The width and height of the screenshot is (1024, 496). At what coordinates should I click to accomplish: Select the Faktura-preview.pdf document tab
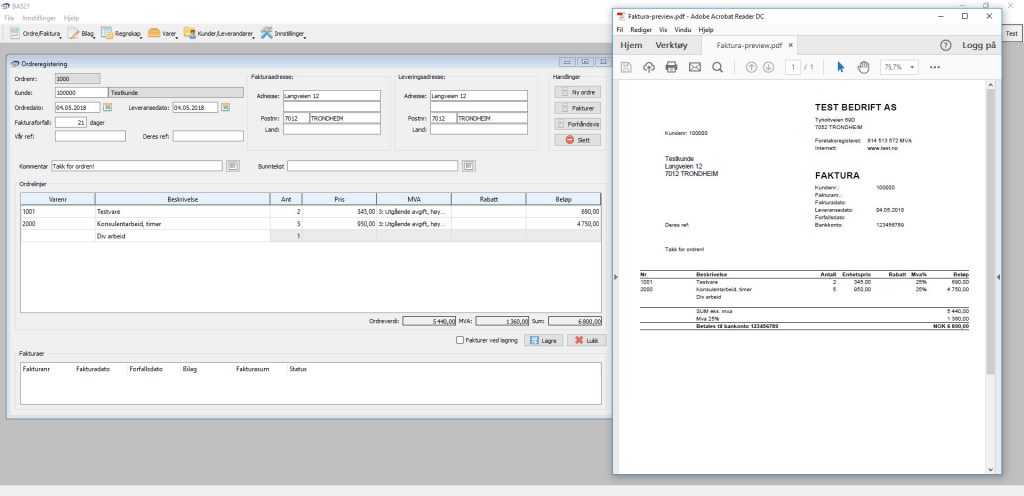(748, 46)
